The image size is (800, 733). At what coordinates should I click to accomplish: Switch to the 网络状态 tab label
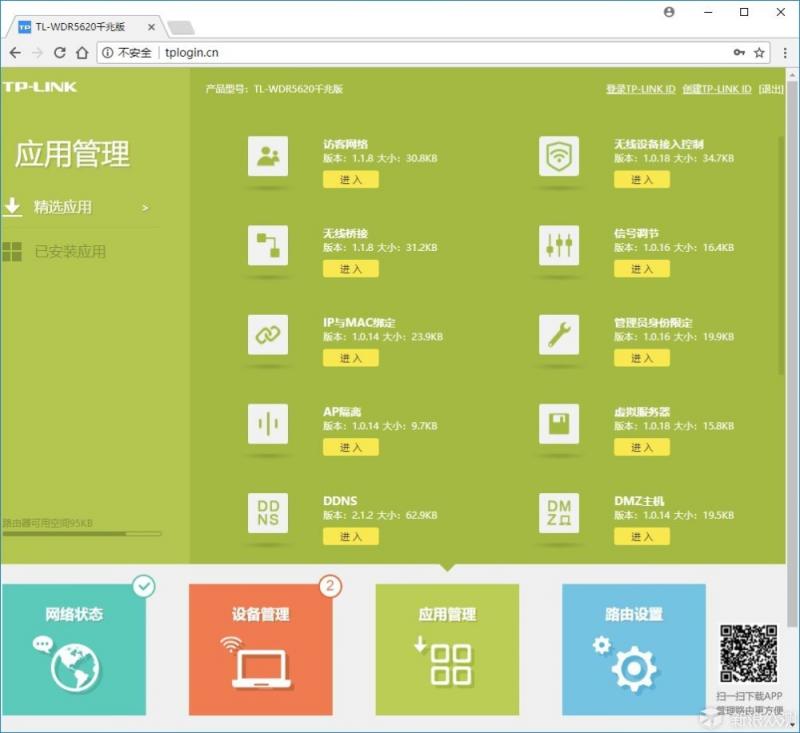click(74, 614)
